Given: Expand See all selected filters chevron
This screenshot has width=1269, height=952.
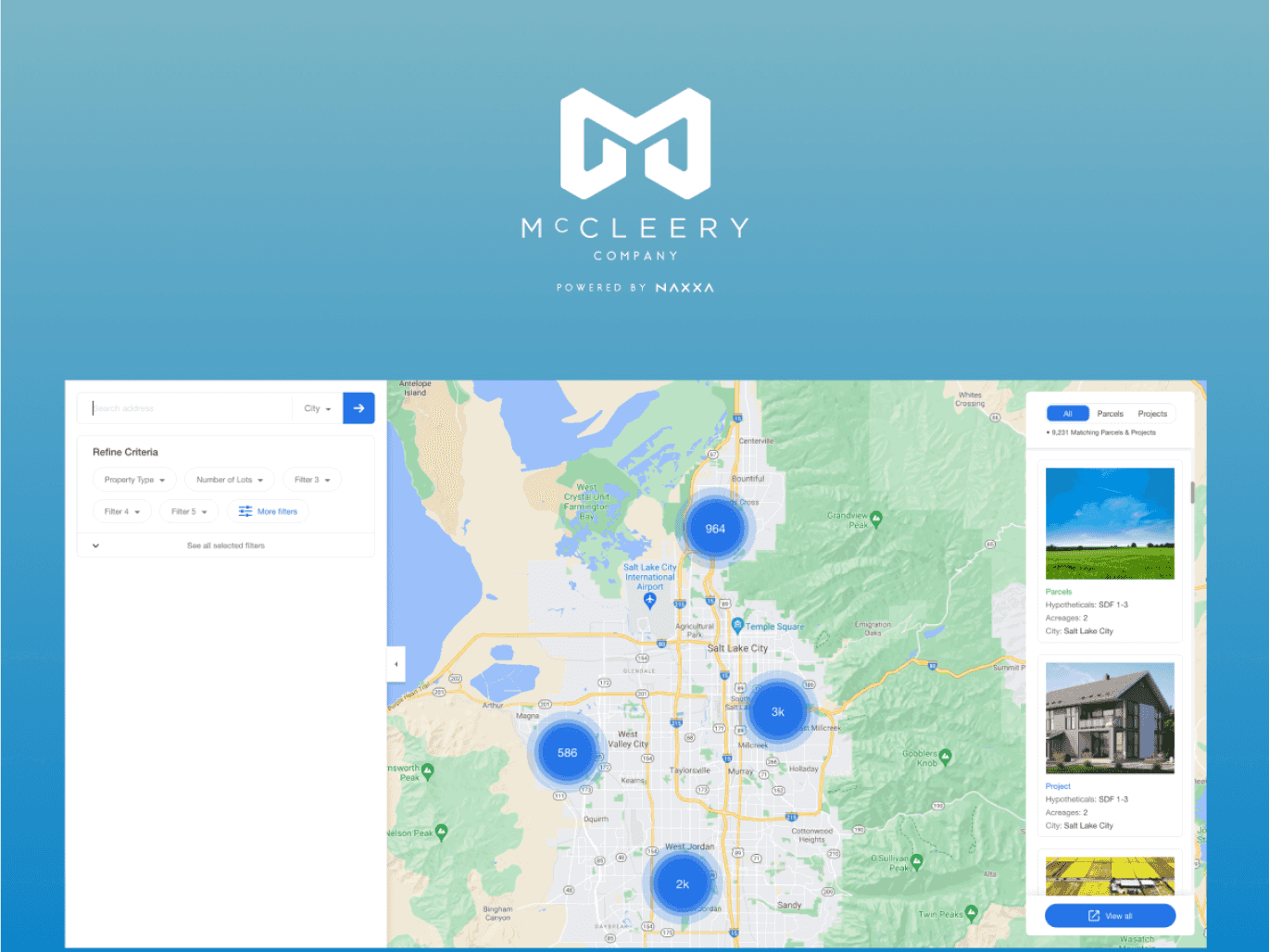Looking at the screenshot, I should (95, 545).
